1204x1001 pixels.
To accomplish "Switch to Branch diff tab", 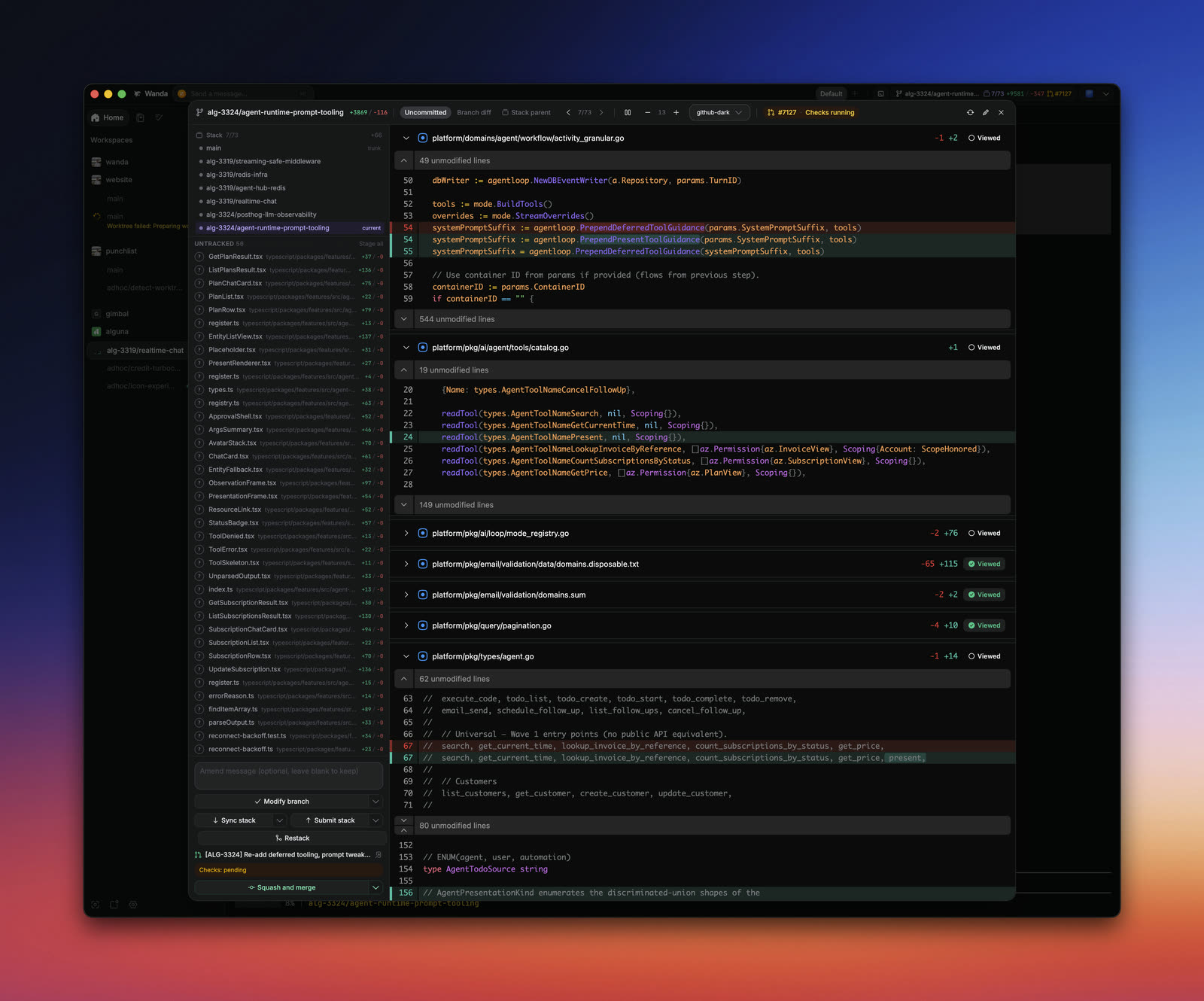I will pyautogui.click(x=474, y=113).
